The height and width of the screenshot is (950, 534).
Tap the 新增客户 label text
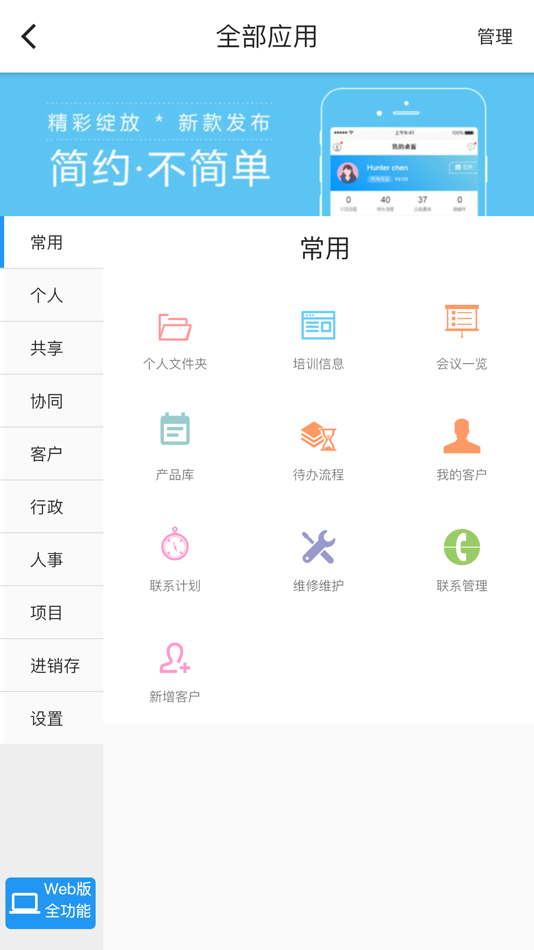click(x=175, y=697)
